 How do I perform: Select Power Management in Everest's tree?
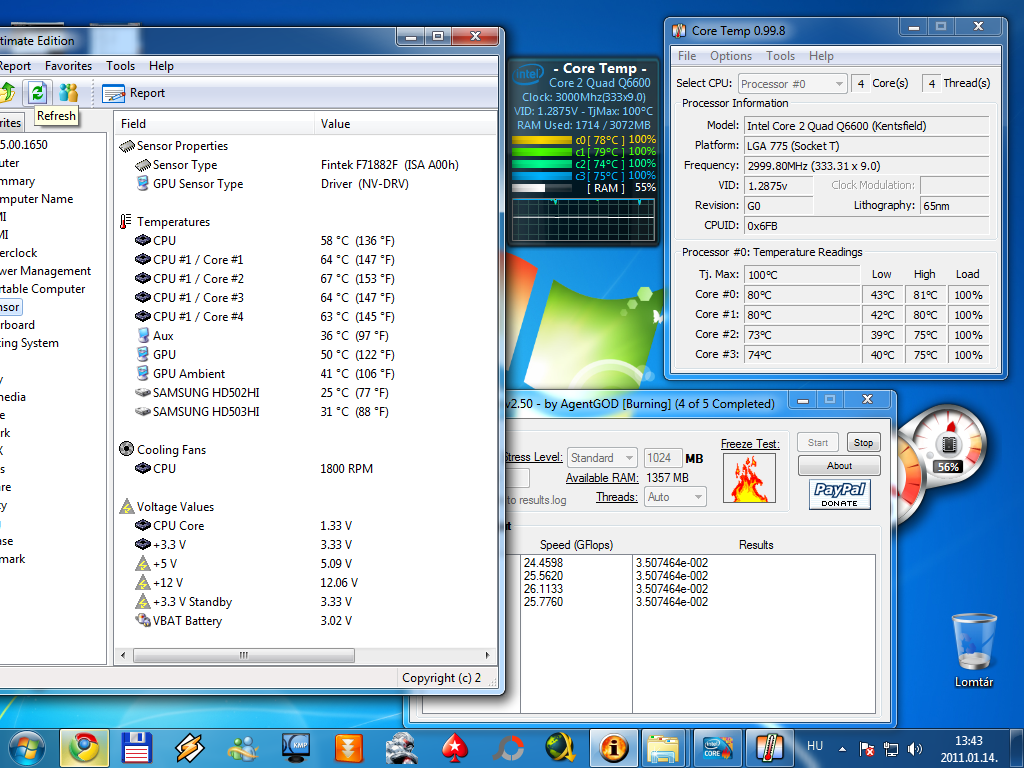point(45,271)
